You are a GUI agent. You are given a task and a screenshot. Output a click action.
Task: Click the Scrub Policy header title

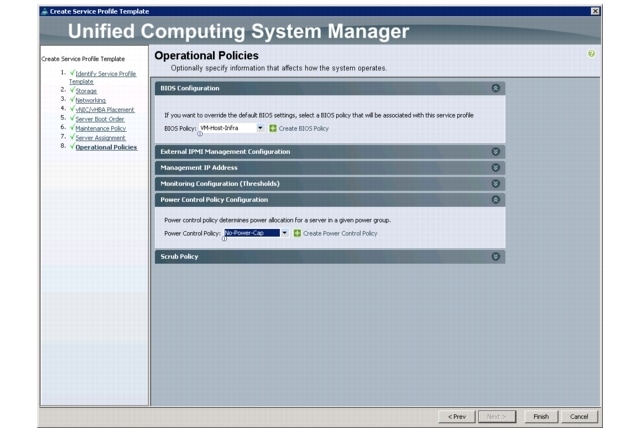(x=179, y=256)
